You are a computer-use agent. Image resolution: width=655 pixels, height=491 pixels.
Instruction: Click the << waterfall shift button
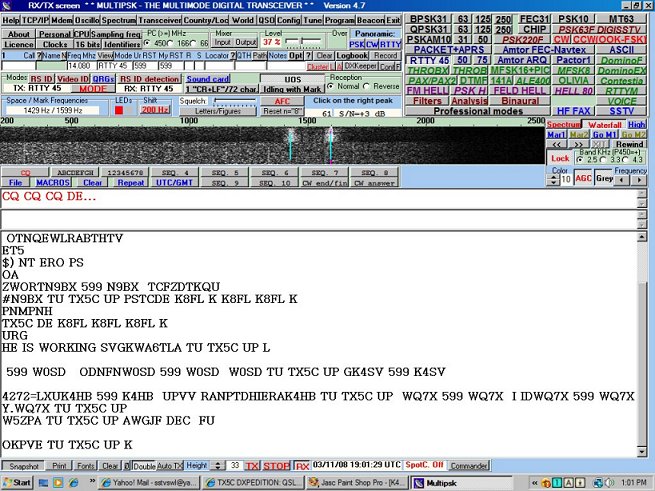pyautogui.click(x=556, y=144)
